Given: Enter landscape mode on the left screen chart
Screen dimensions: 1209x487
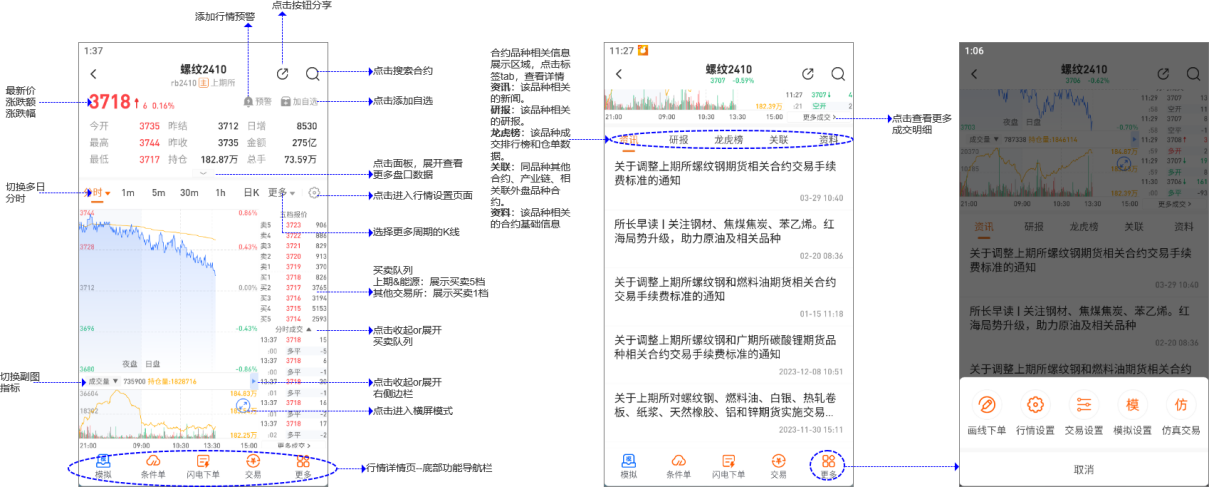Looking at the screenshot, I should coord(242,407).
